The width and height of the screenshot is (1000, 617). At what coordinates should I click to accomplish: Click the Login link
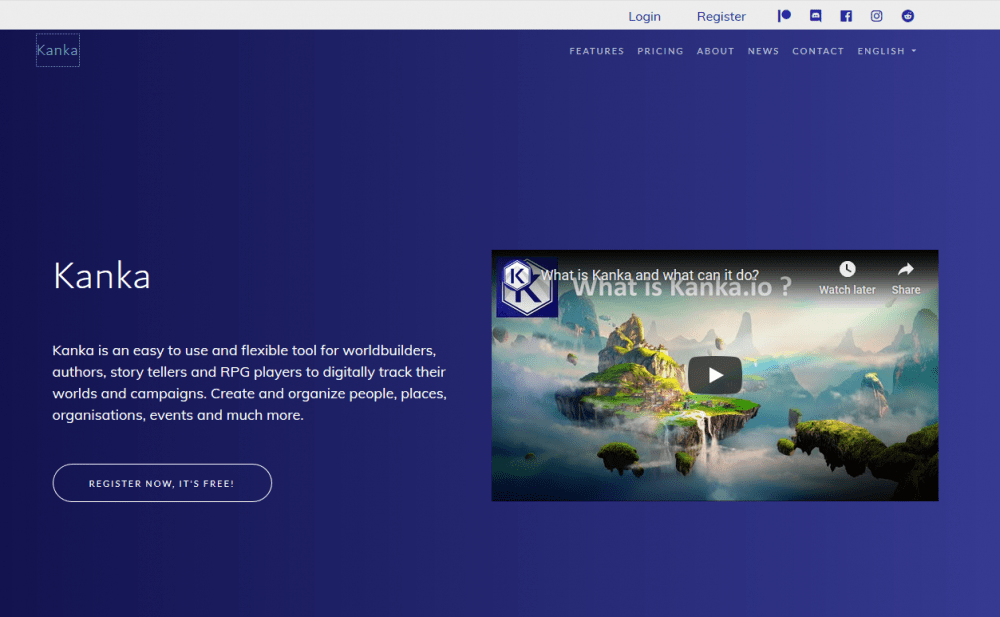click(x=644, y=16)
